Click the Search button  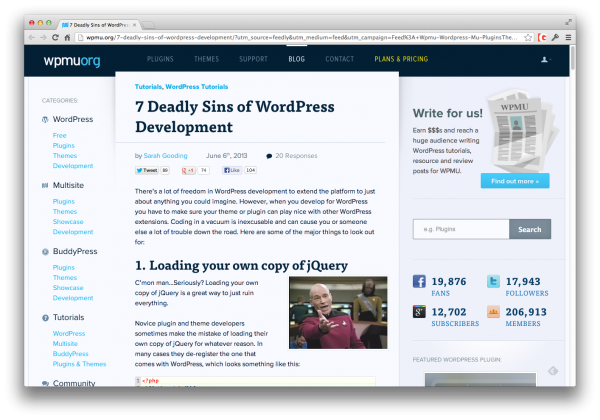click(x=530, y=229)
